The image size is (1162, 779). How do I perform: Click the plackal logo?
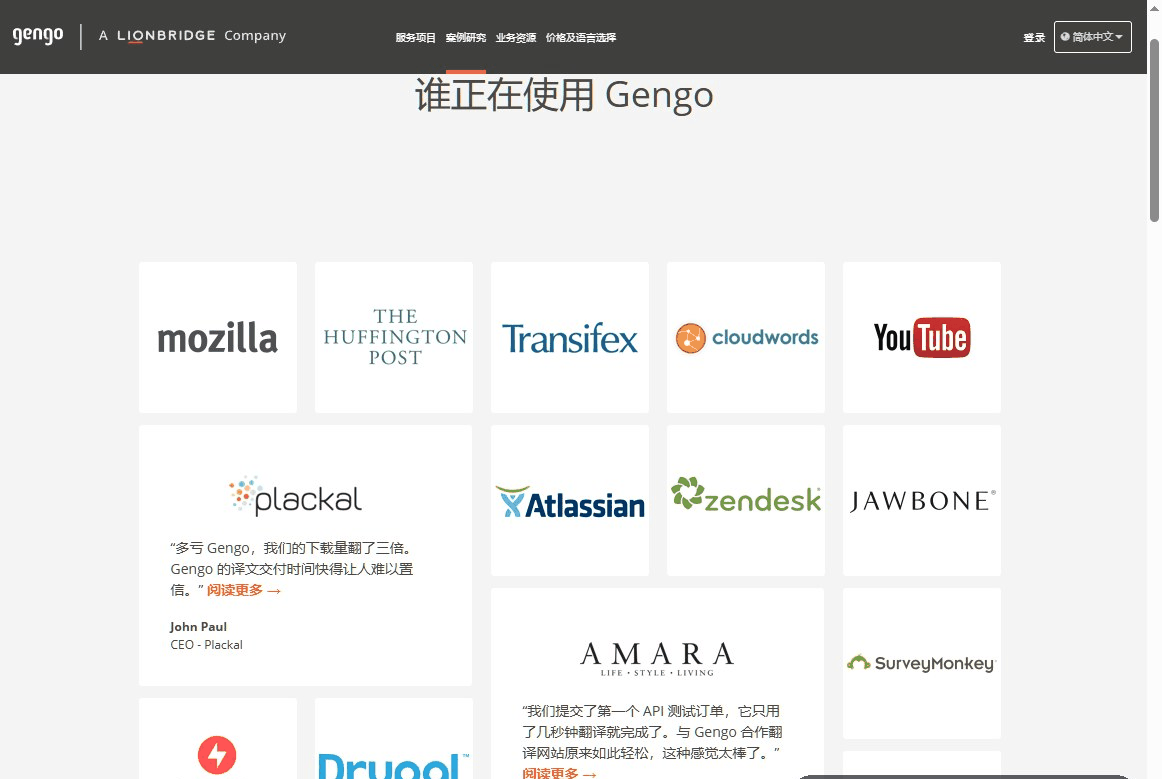point(295,496)
